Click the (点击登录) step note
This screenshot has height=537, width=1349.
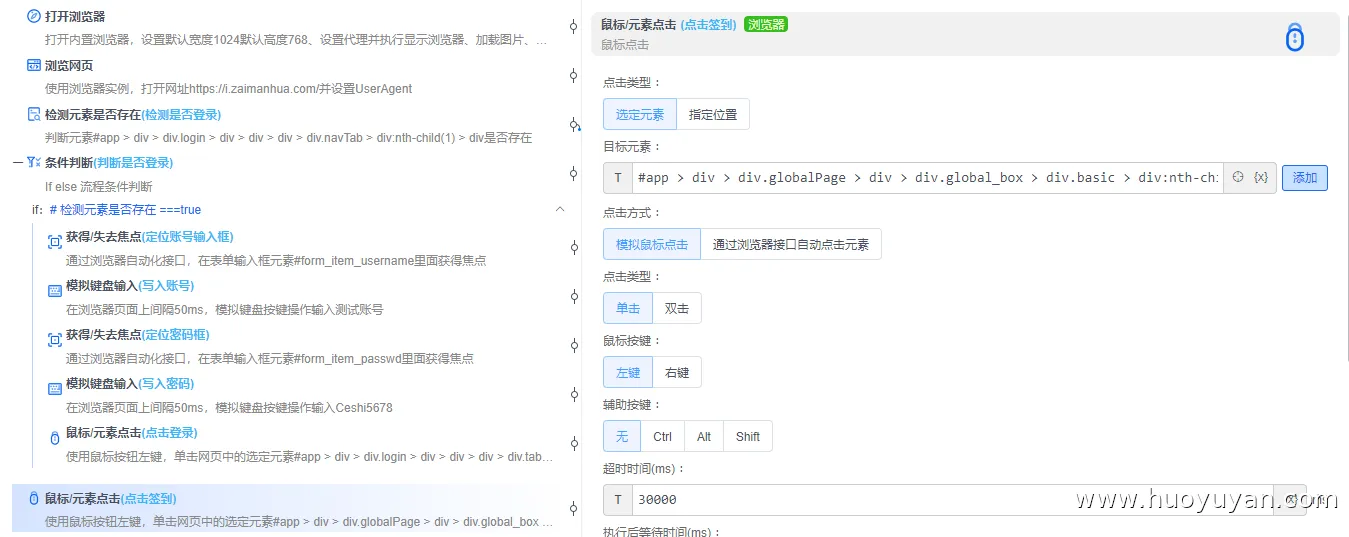pyautogui.click(x=170, y=432)
